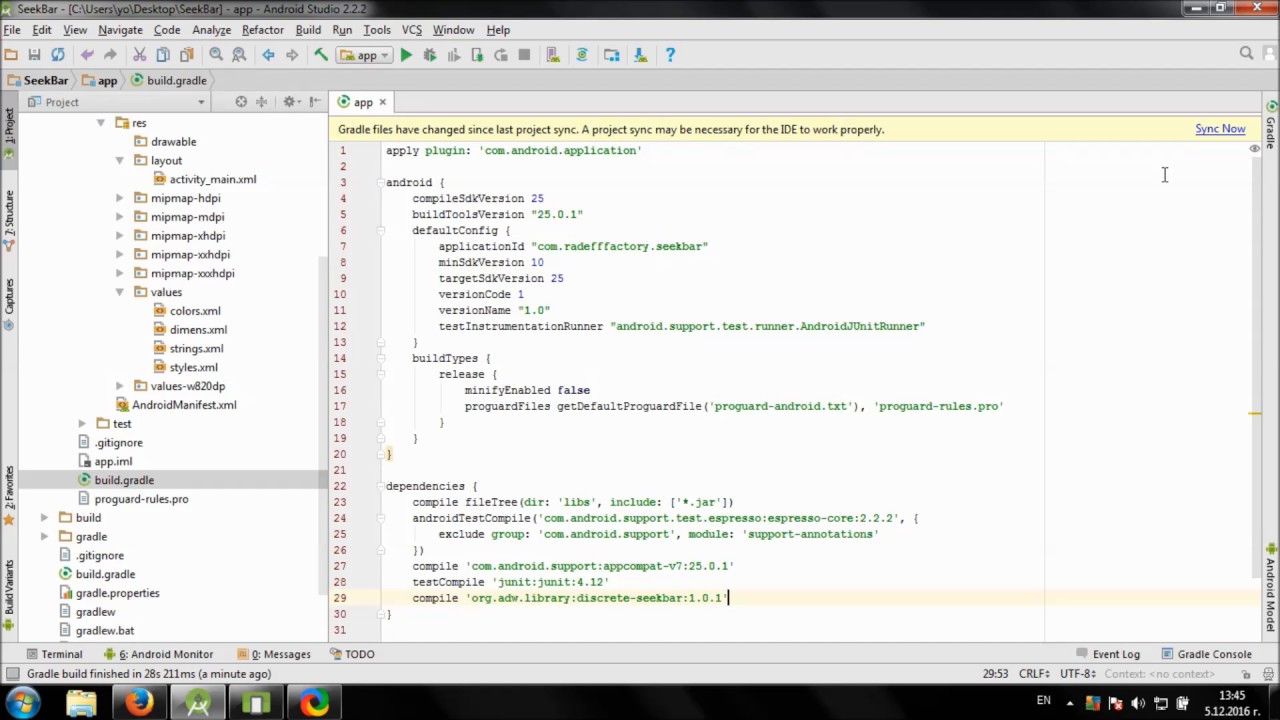Open Find with the magnifier icon
Screen dimensions: 1280x720
point(216,55)
